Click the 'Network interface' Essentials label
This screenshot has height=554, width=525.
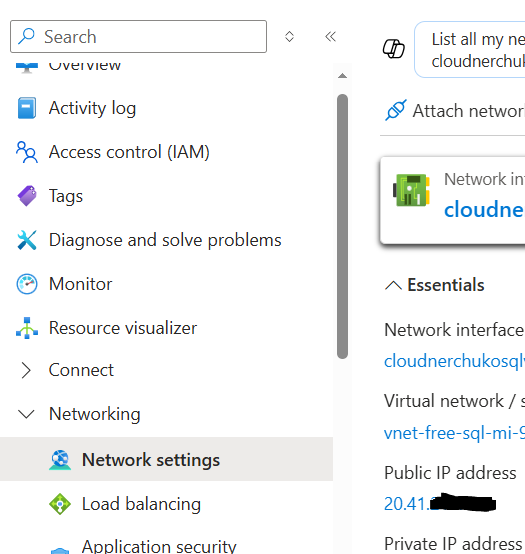pos(454,330)
